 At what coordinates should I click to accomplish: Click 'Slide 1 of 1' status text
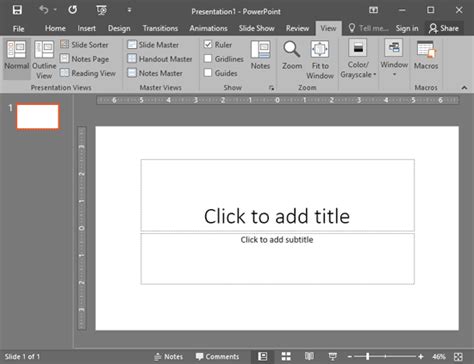tap(22, 357)
